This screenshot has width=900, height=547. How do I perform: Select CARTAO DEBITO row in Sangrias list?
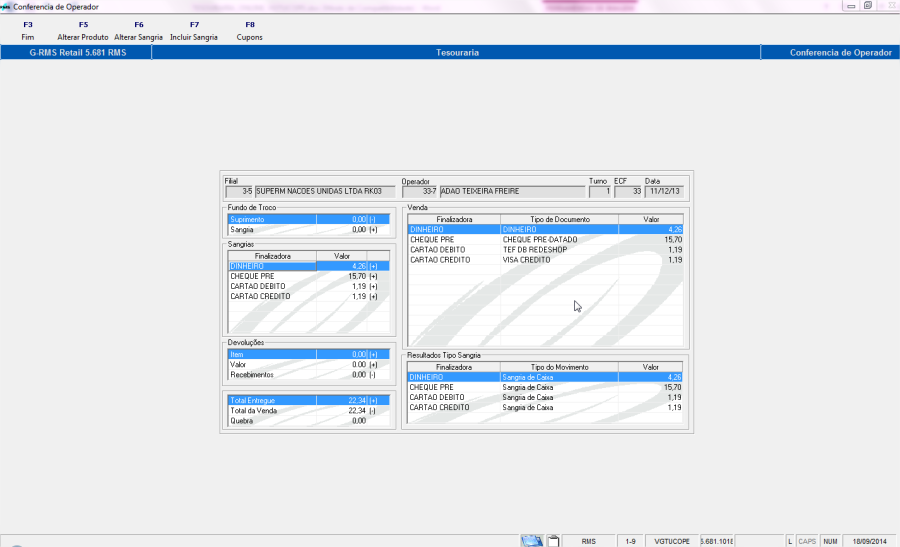309,286
